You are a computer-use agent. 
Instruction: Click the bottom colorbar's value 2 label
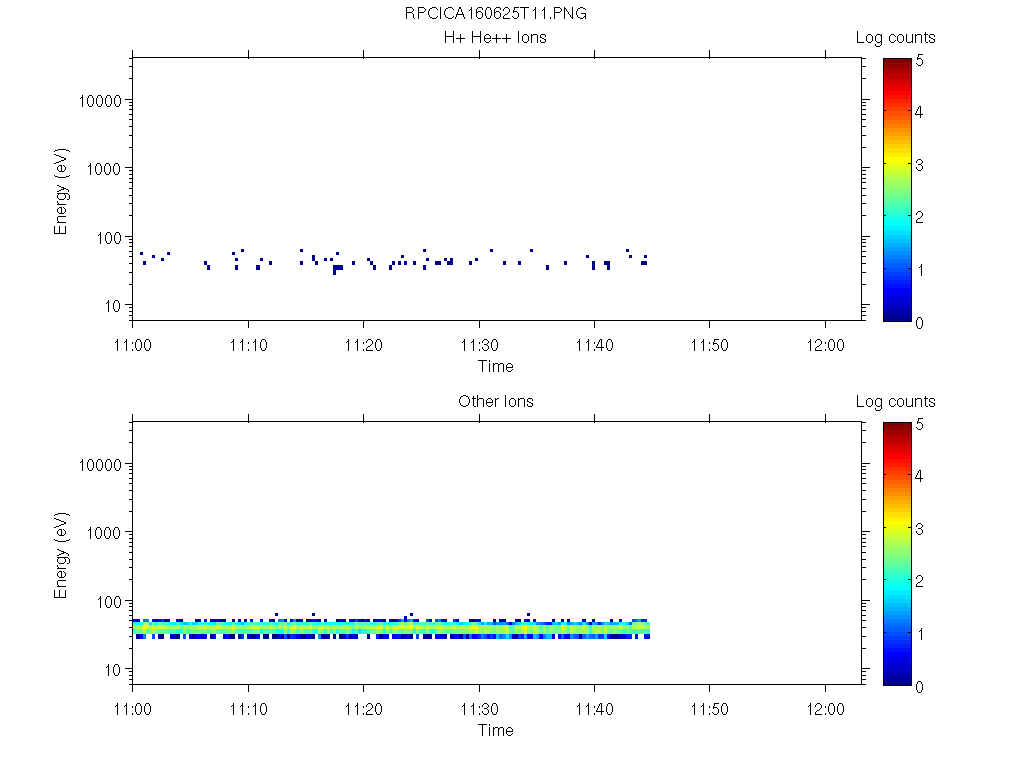point(920,581)
